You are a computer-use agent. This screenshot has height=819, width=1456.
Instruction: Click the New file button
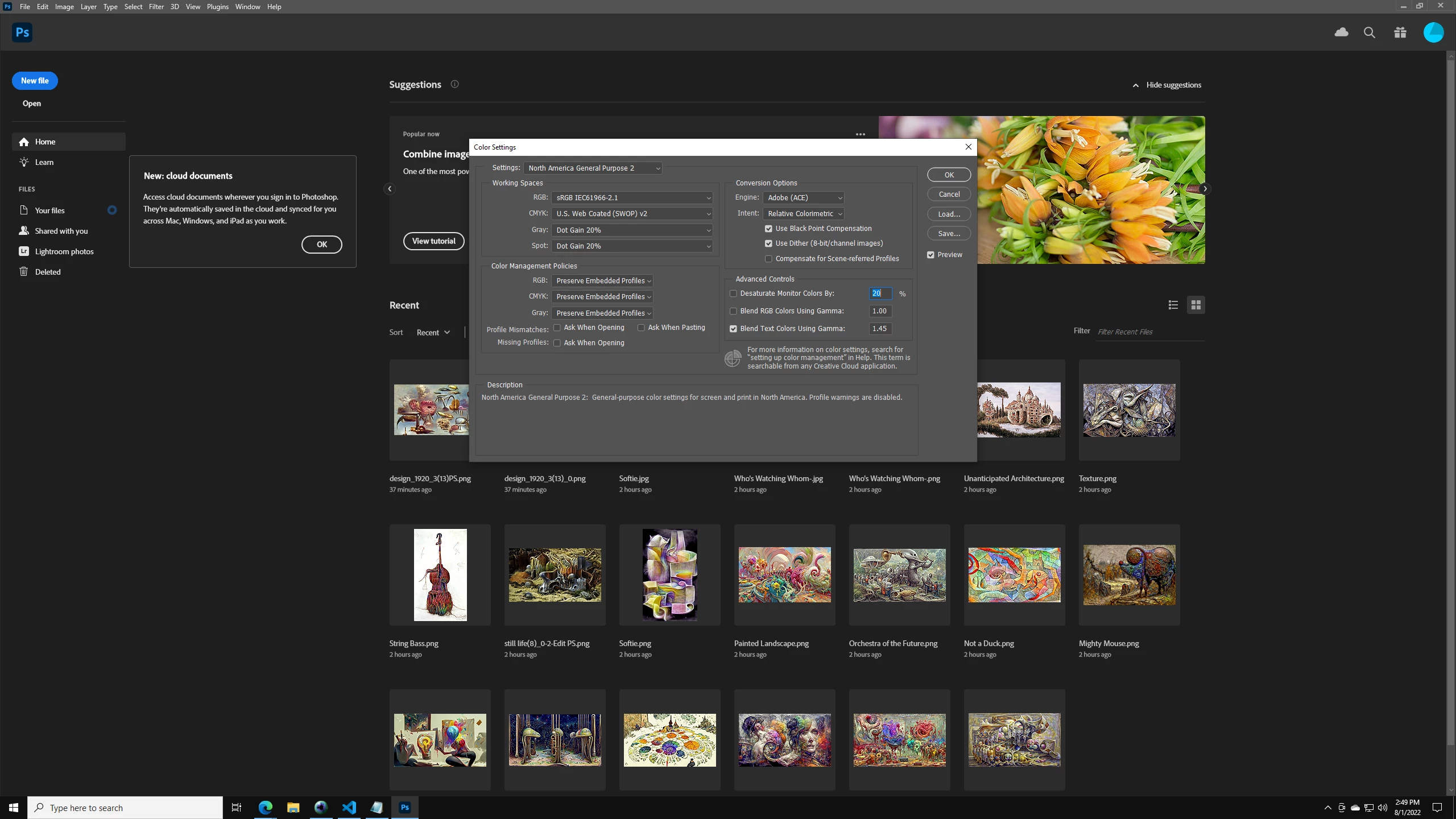point(35,81)
